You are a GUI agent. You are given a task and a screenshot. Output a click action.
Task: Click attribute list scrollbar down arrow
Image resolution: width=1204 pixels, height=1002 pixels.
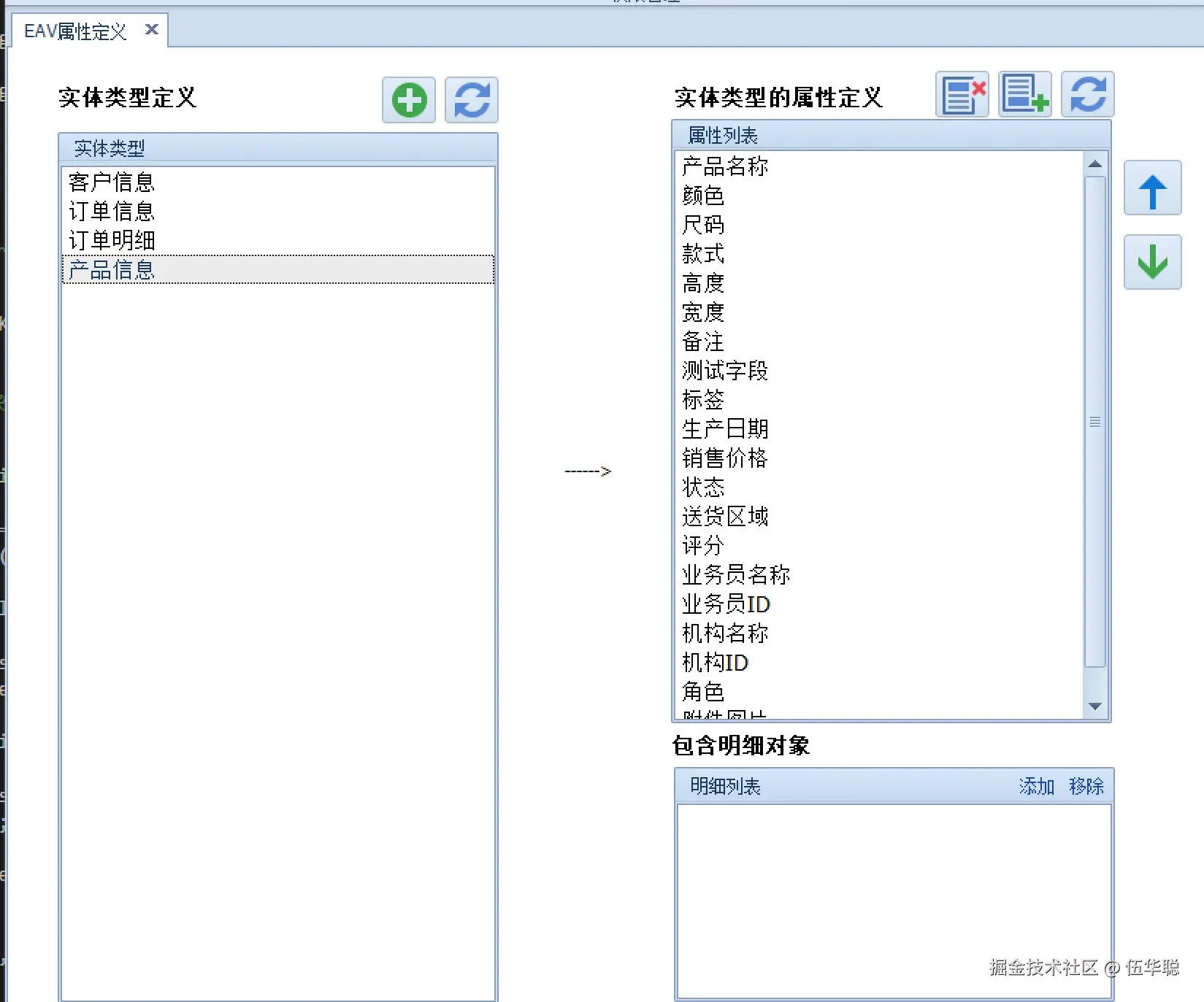[x=1095, y=706]
